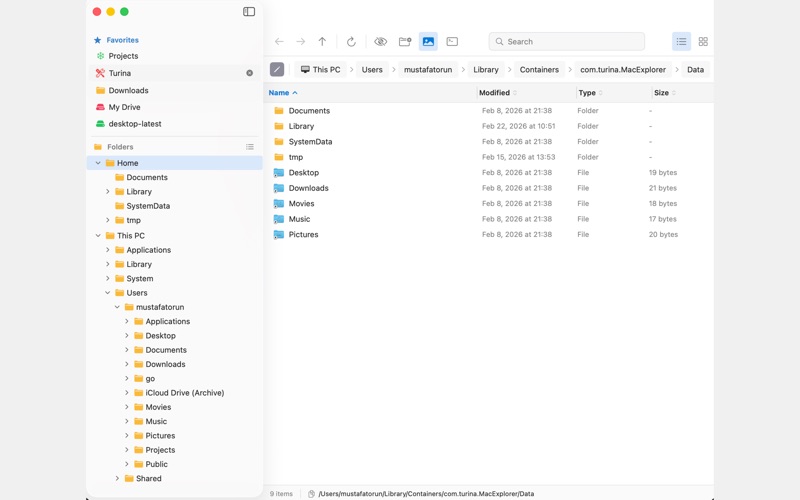The width and height of the screenshot is (800, 500).
Task: Select Desktop alias file in list
Action: [x=488, y=172]
